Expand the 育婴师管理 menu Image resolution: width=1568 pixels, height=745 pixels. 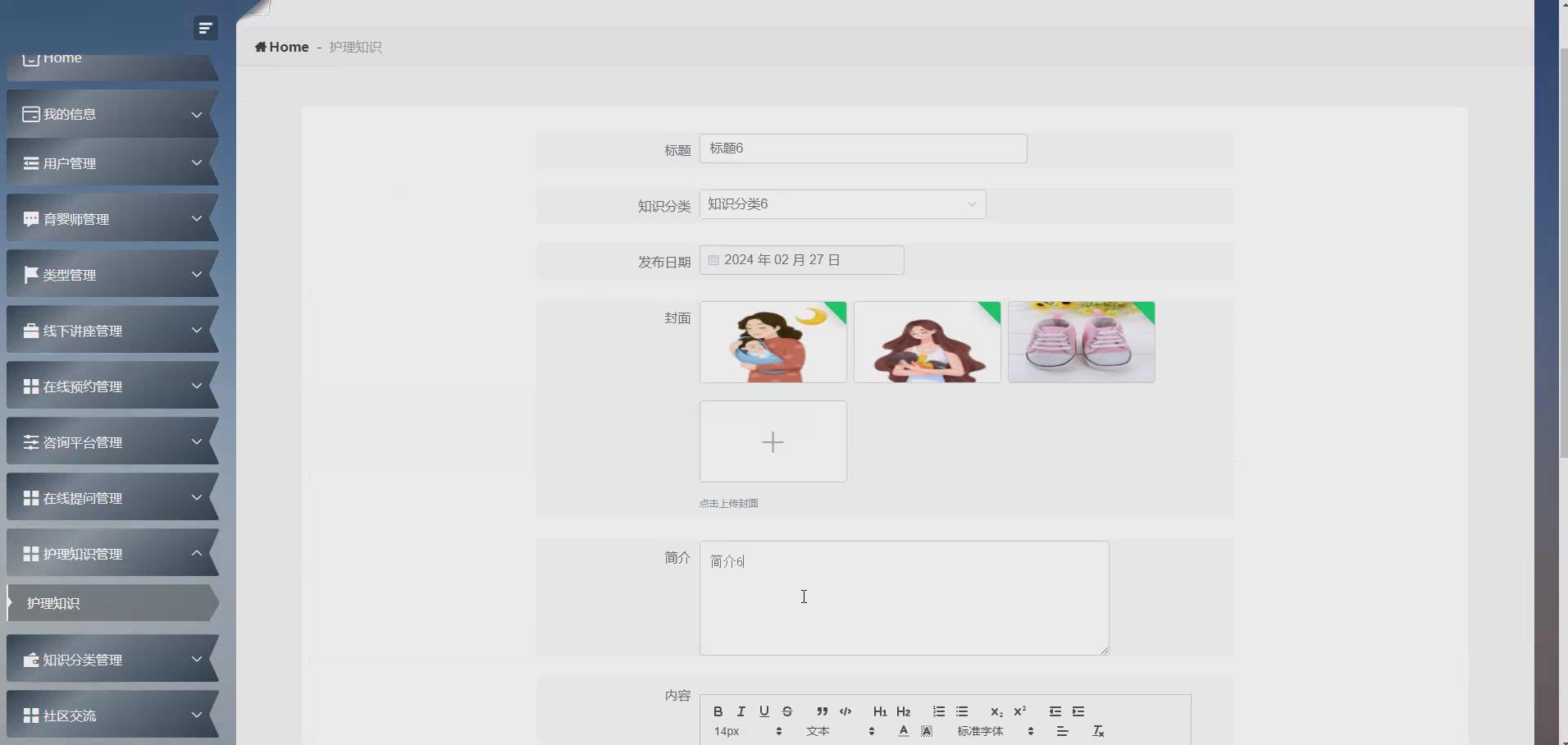(x=112, y=219)
